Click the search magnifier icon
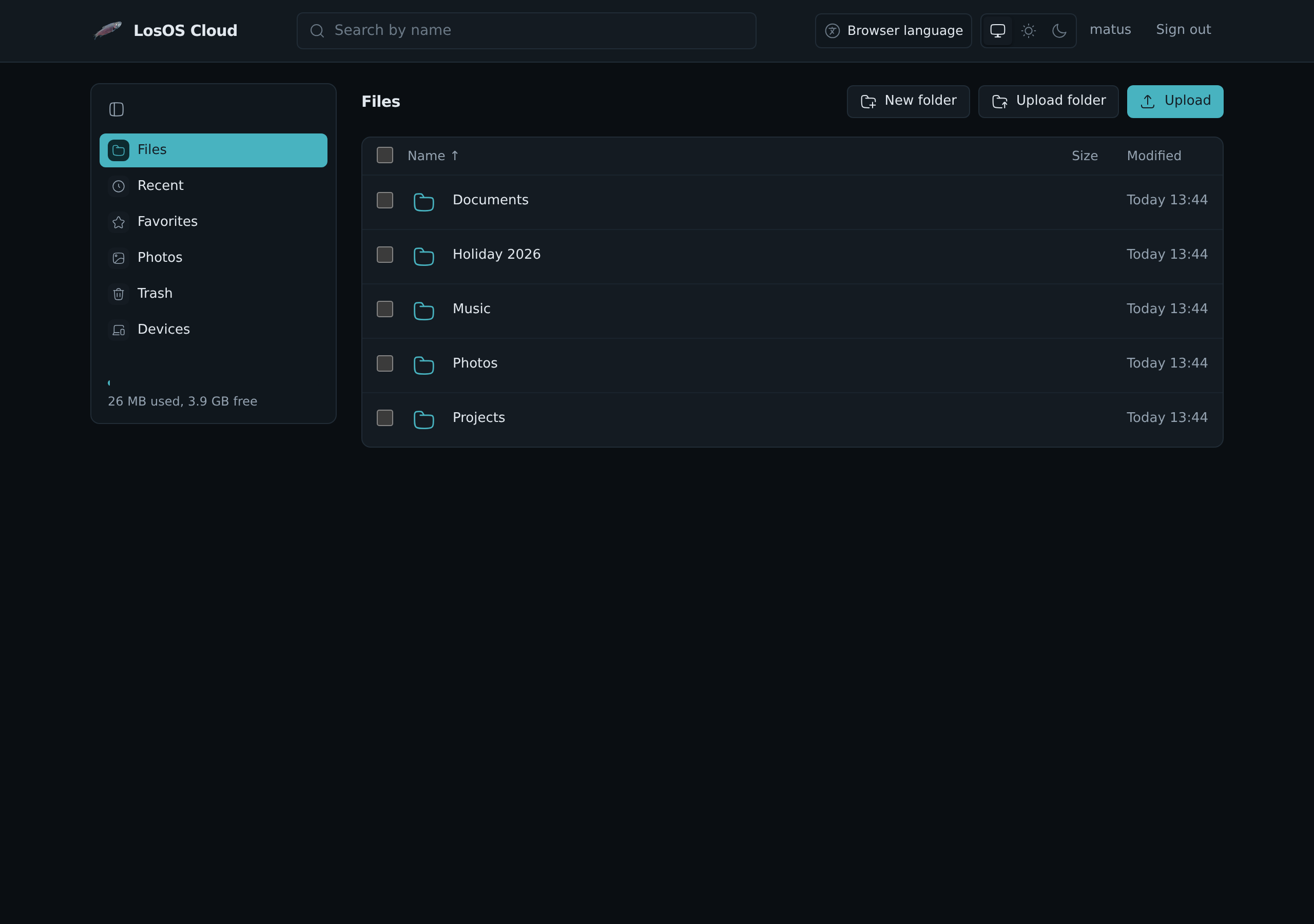Screen dimensions: 1314x924 point(317,31)
